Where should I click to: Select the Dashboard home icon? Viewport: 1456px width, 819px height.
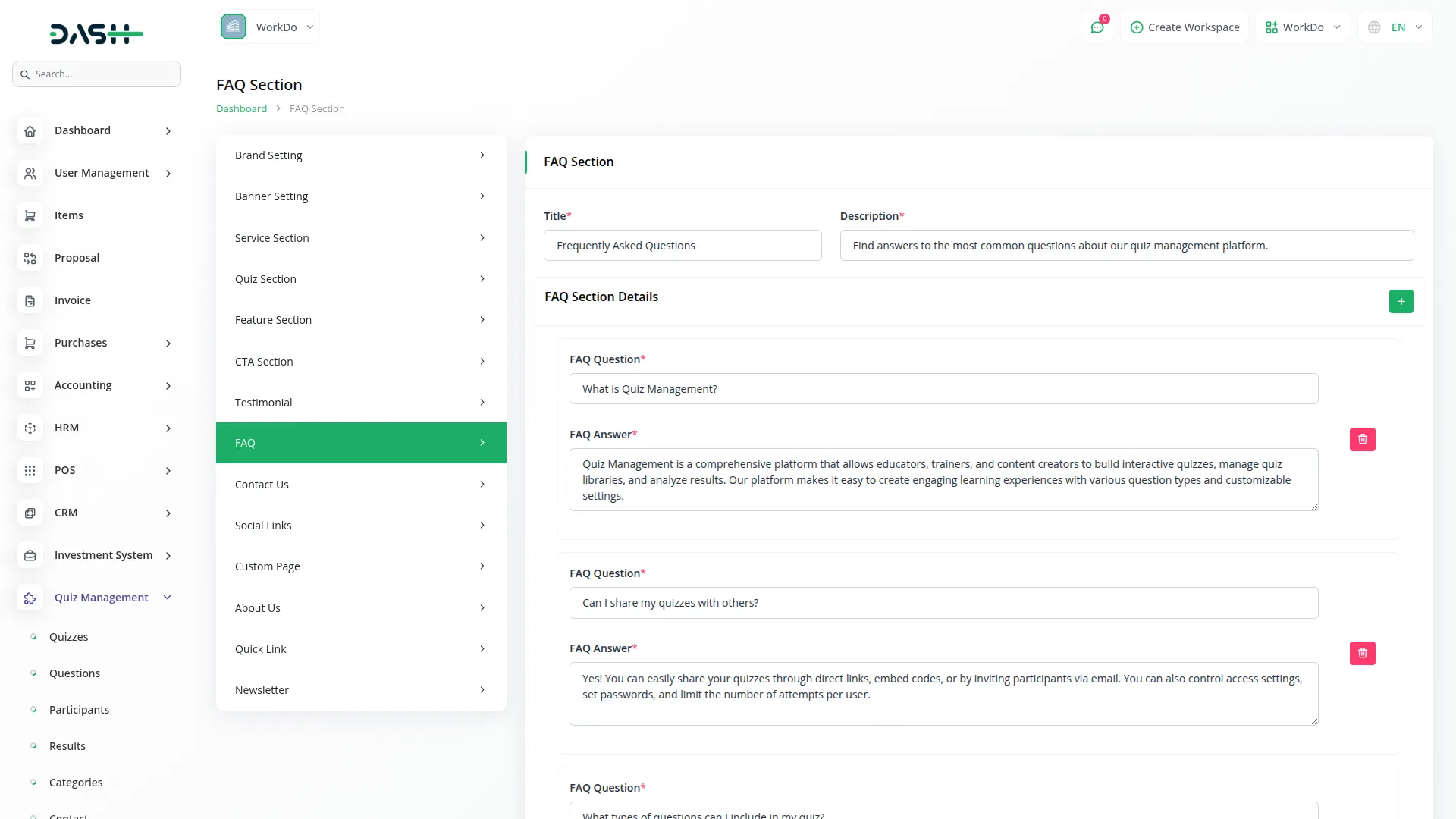30,130
